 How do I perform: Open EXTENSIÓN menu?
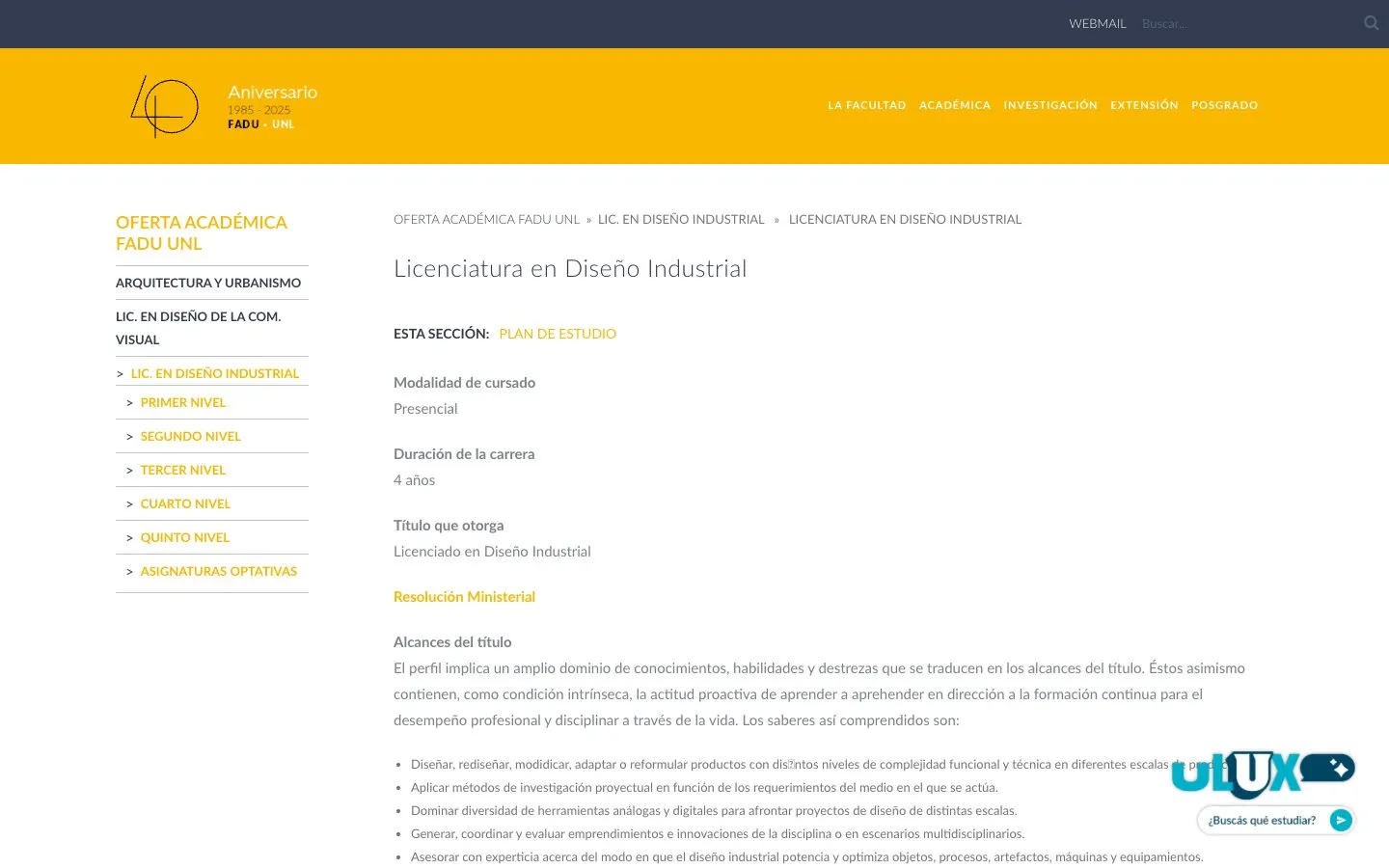coord(1144,105)
